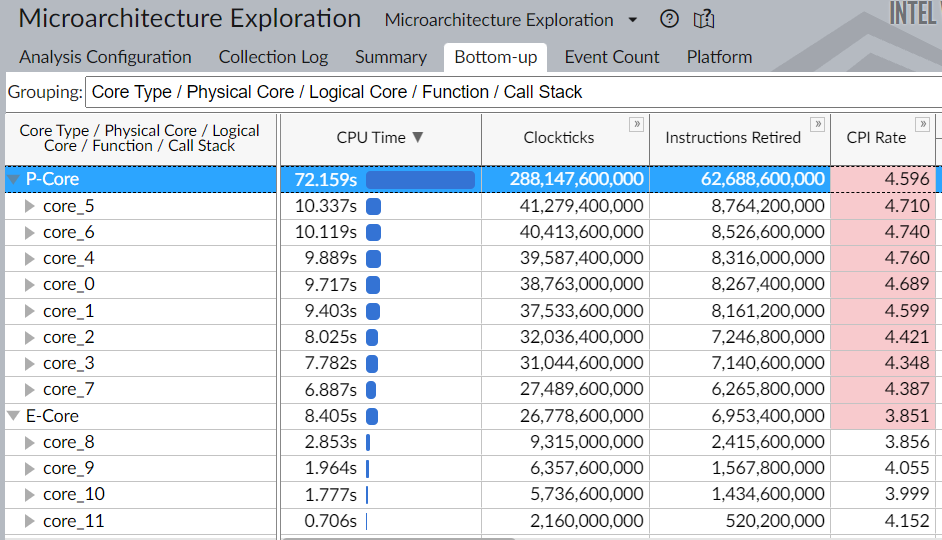942x540 pixels.
Task: Open the Event Count tab
Action: (612, 57)
